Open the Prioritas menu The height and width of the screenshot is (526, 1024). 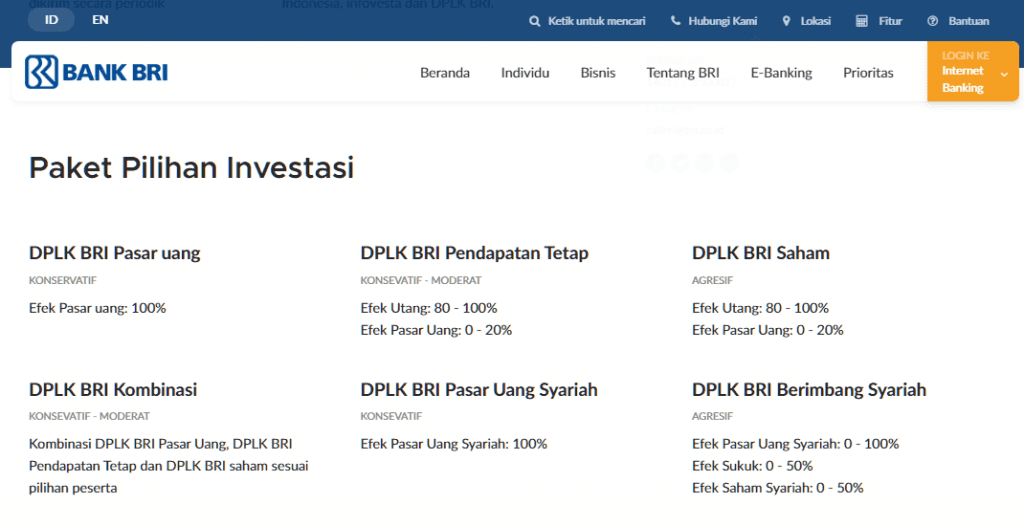[x=868, y=73]
